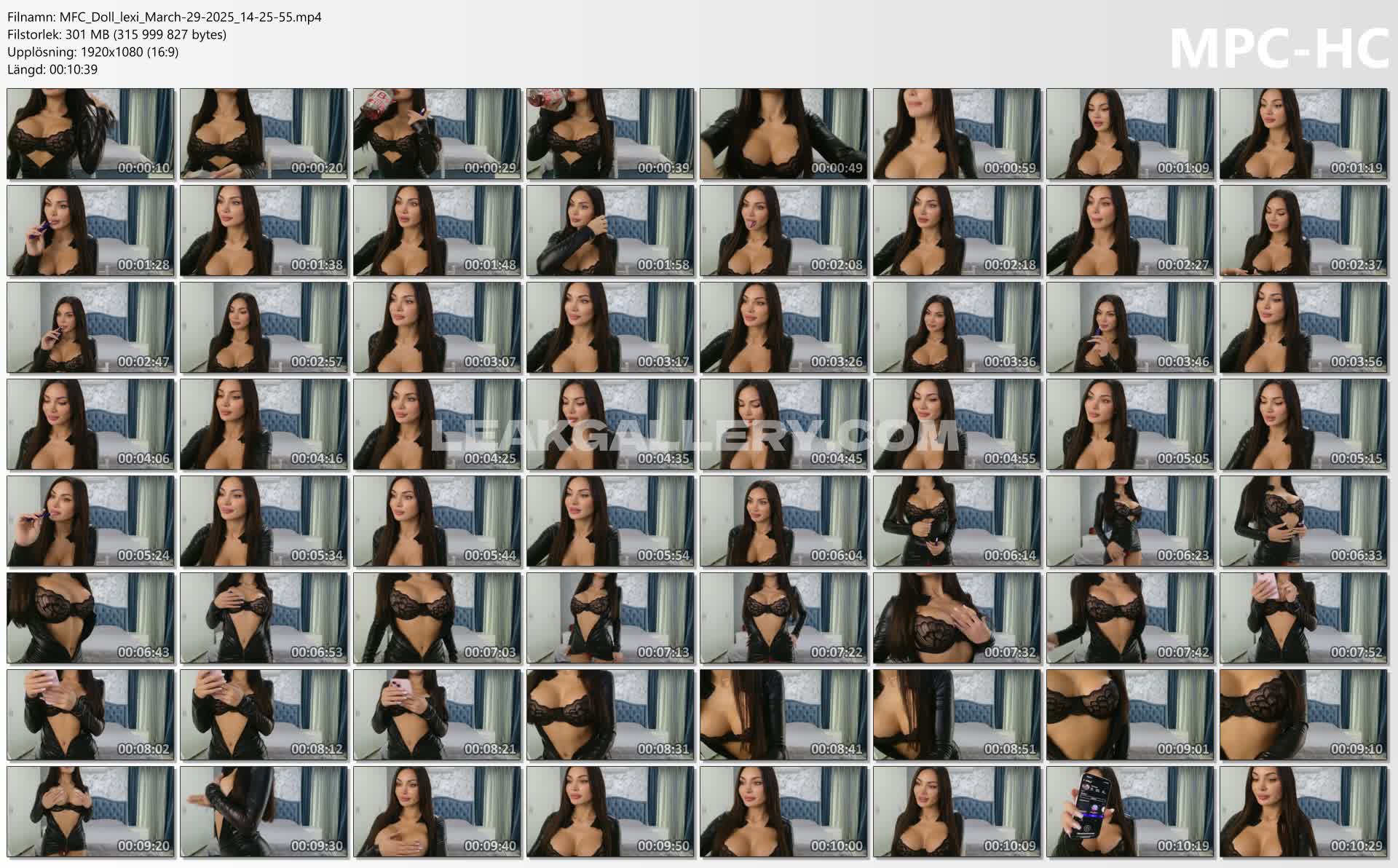The height and width of the screenshot is (868, 1398).
Task: Click the Upplösning 1920x1080 line
Action: tap(92, 52)
